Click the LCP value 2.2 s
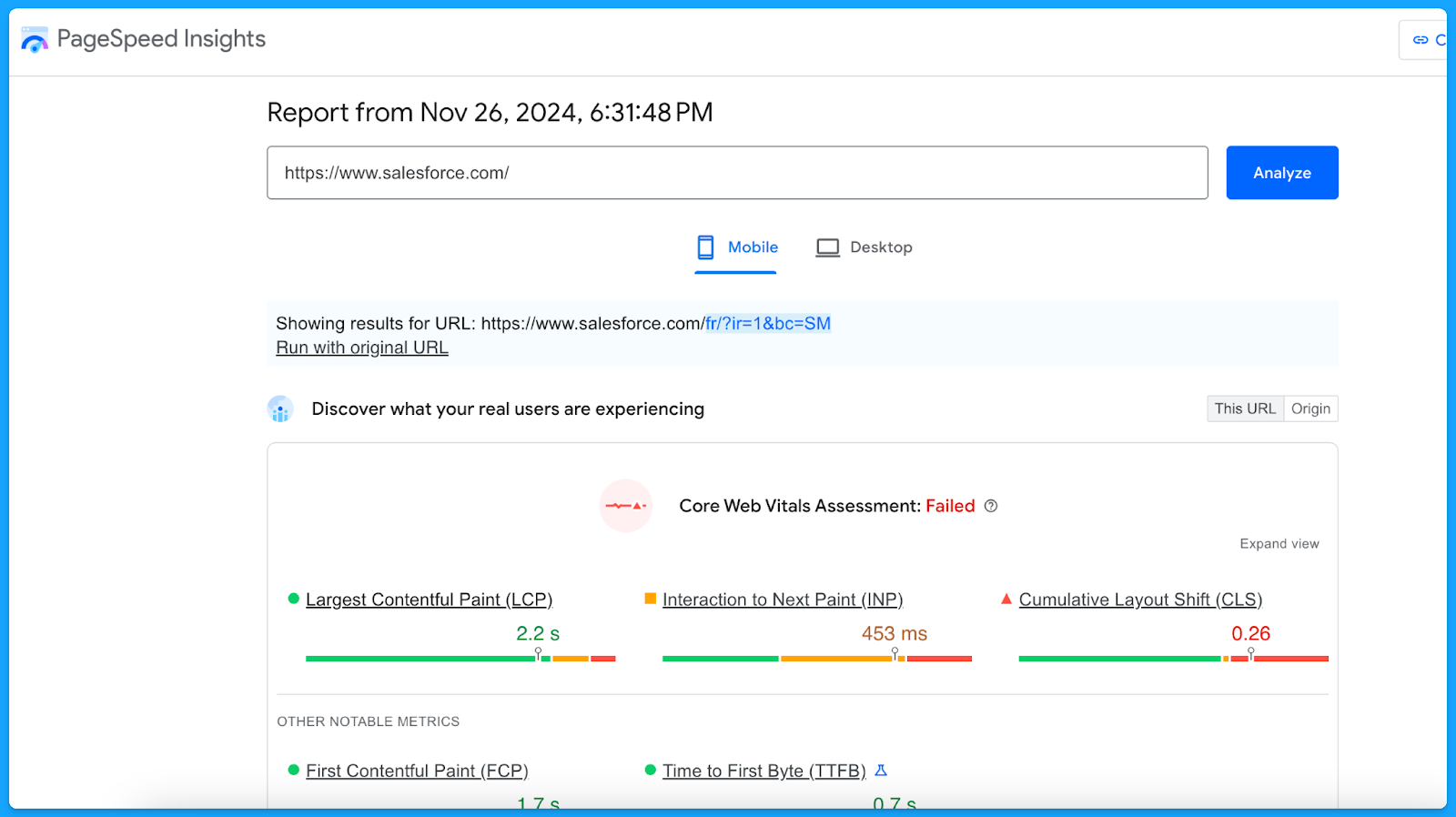Screen dimensions: 1456x817 [x=538, y=633]
